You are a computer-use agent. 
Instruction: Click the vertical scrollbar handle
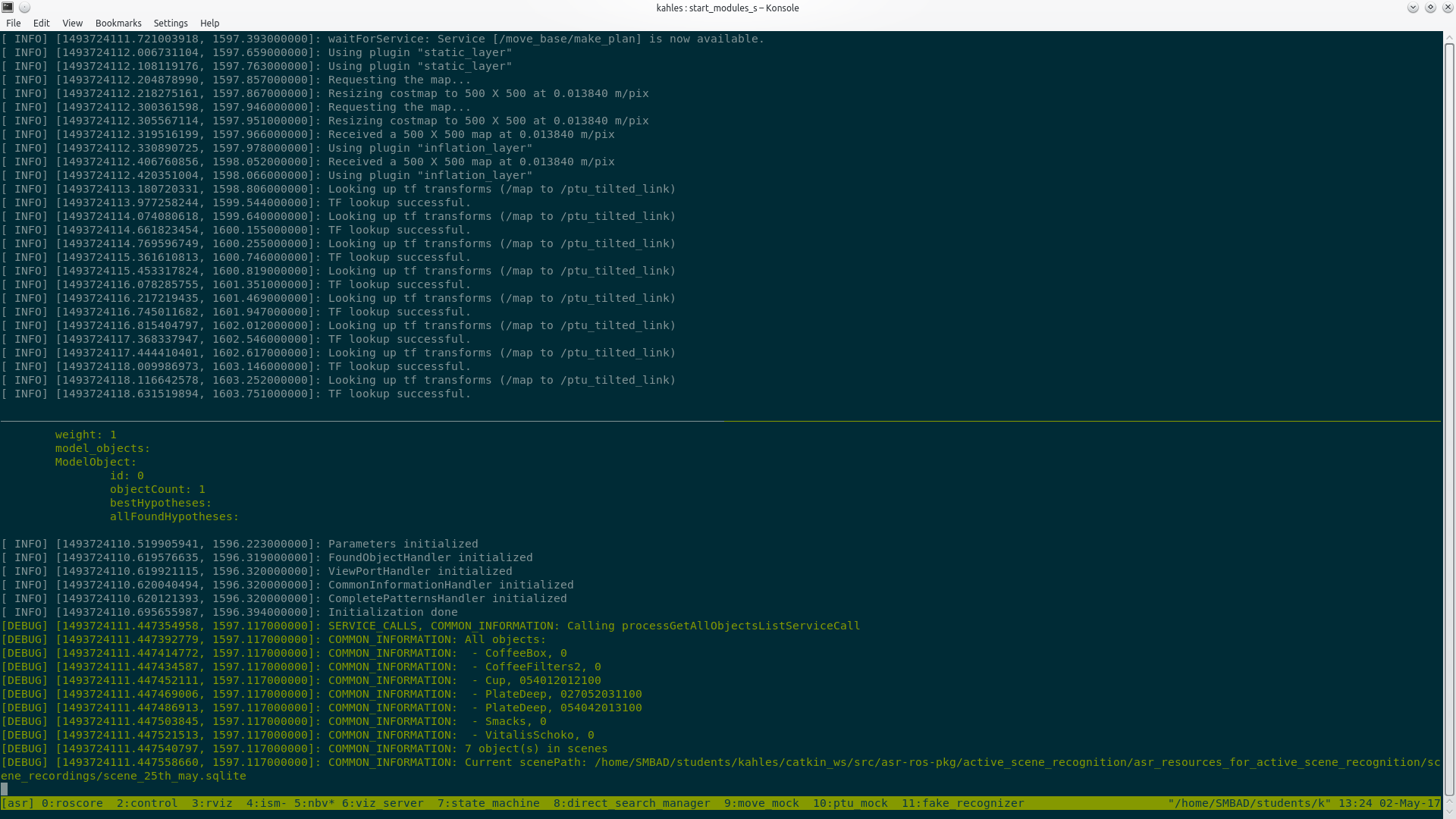pyautogui.click(x=1449, y=417)
